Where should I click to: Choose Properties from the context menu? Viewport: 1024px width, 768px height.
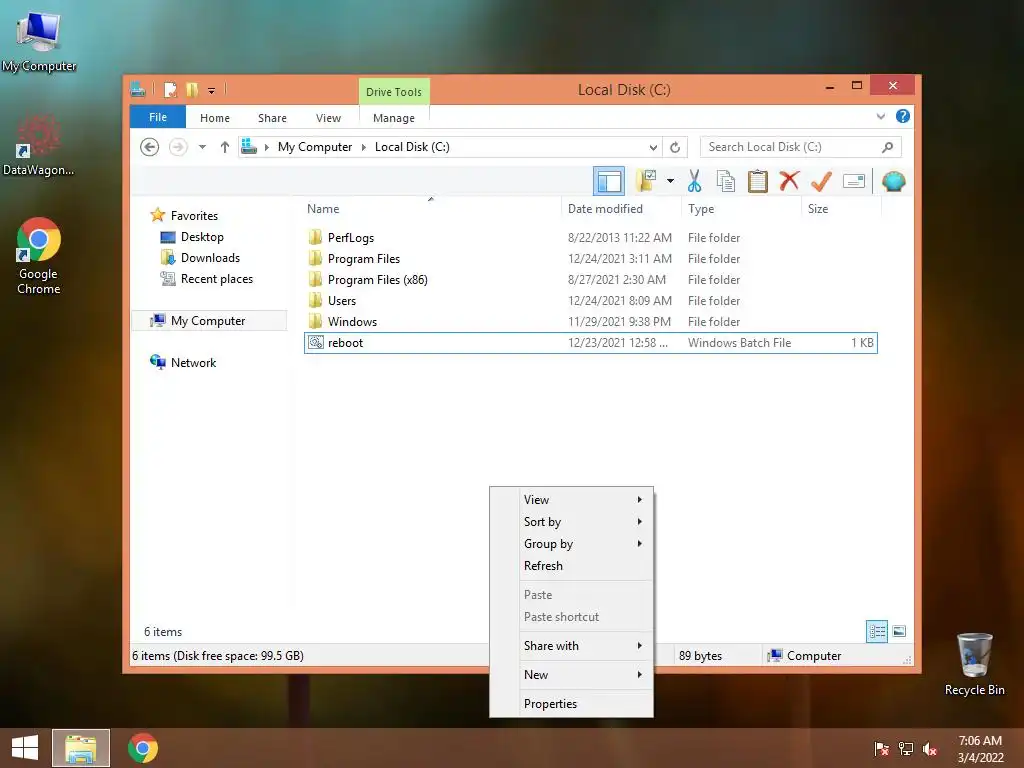coord(571,704)
